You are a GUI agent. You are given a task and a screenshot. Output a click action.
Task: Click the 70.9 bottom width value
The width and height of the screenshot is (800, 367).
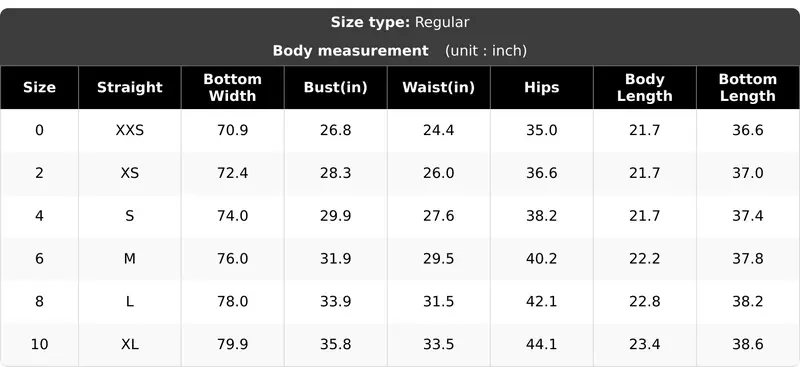pyautogui.click(x=233, y=130)
